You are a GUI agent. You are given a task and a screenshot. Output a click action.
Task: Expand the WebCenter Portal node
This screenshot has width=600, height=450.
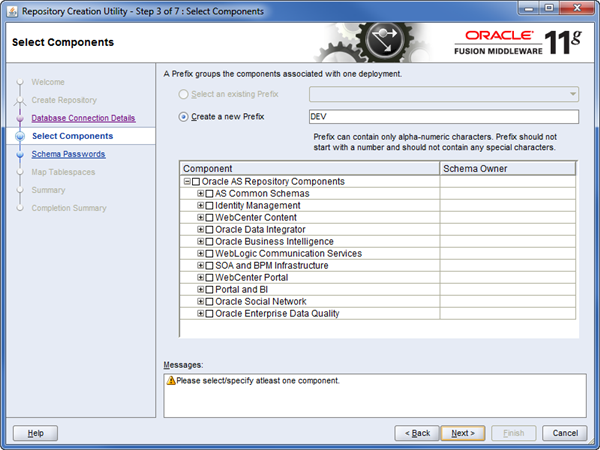(200, 277)
